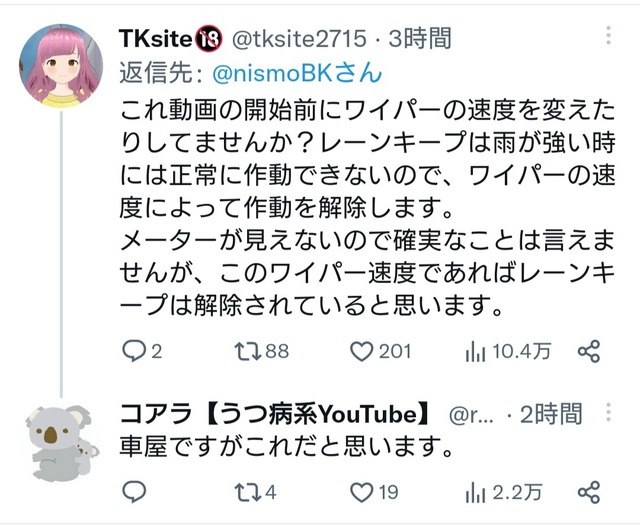Image resolution: width=640 pixels, height=525 pixels.
Task: Retweet コアラ's tweet with 4 retweets
Action: (x=248, y=492)
